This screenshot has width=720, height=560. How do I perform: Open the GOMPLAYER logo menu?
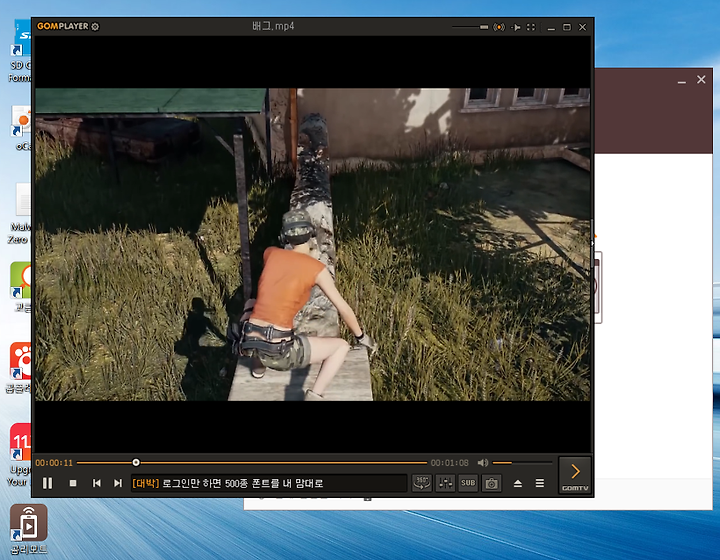62,26
